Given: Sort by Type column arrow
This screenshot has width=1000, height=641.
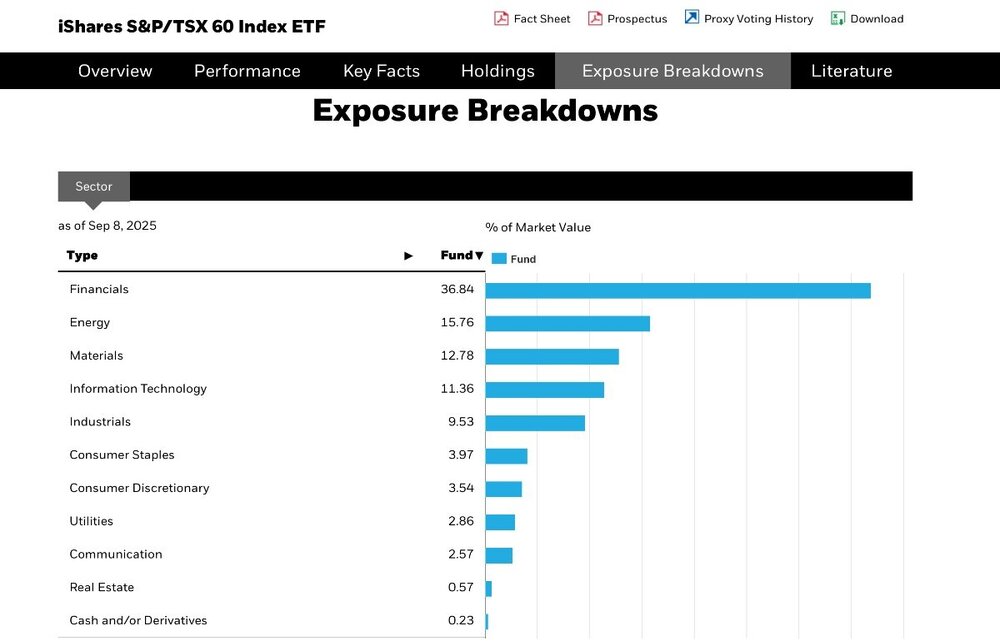Looking at the screenshot, I should (408, 256).
